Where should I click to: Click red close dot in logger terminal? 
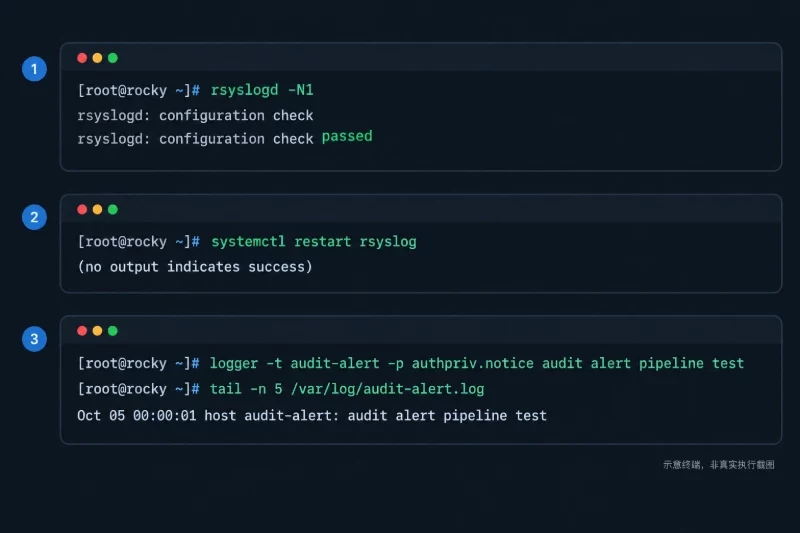(82, 331)
